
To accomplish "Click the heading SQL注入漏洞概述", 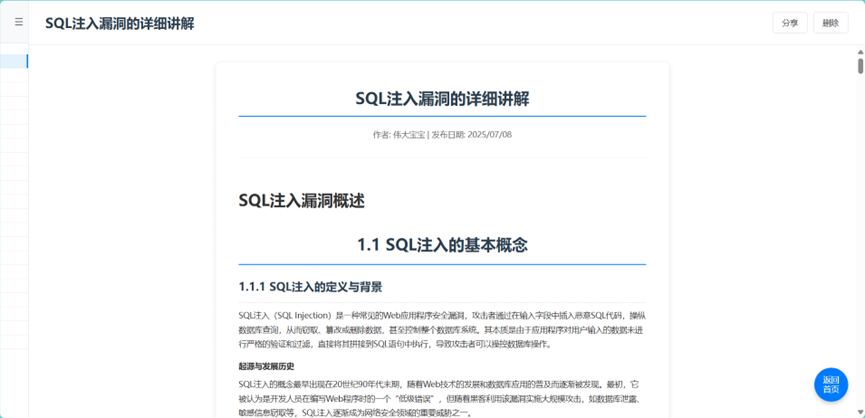I will pos(302,201).
